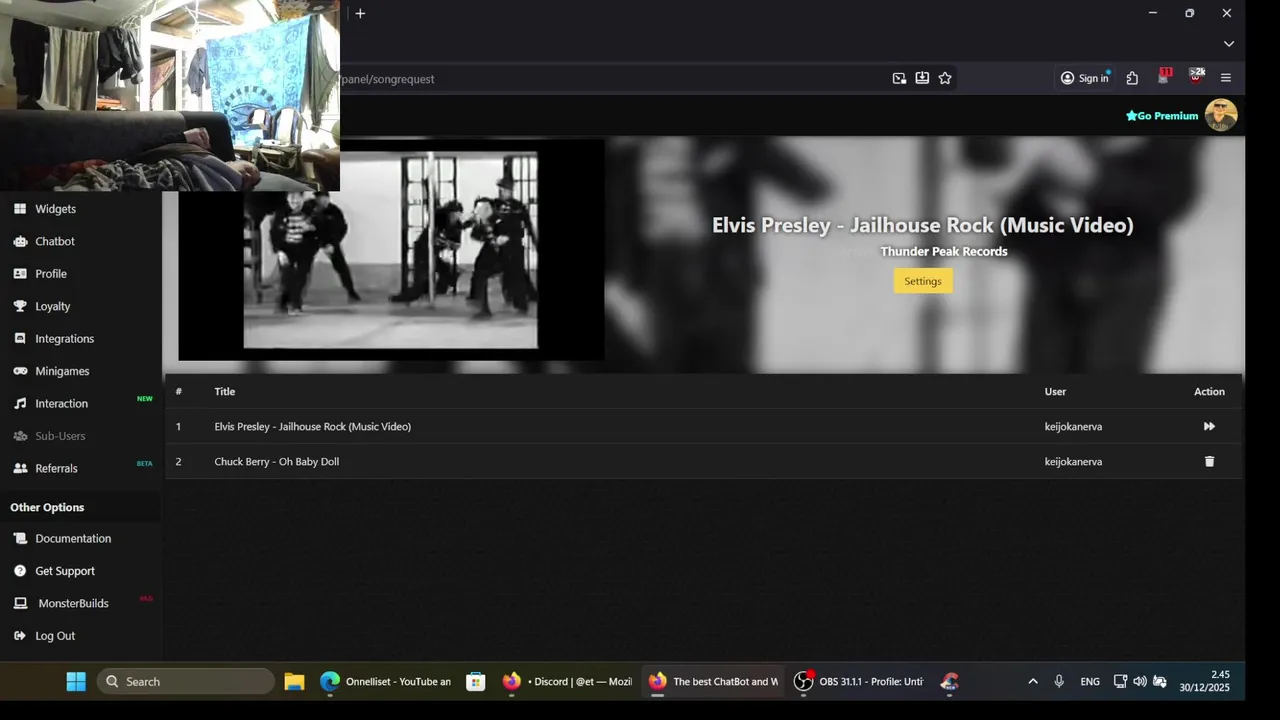Open the extension with red 11 badge
Viewport: 1280px width, 720px height.
click(1164, 77)
